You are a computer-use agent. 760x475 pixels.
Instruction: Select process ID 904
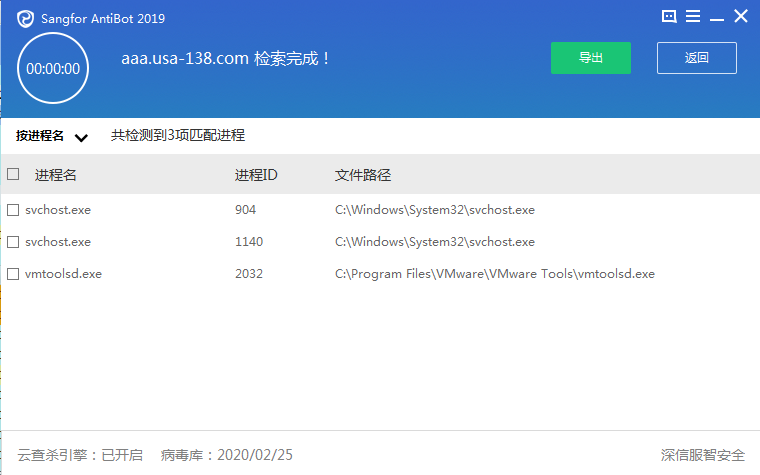click(x=245, y=210)
